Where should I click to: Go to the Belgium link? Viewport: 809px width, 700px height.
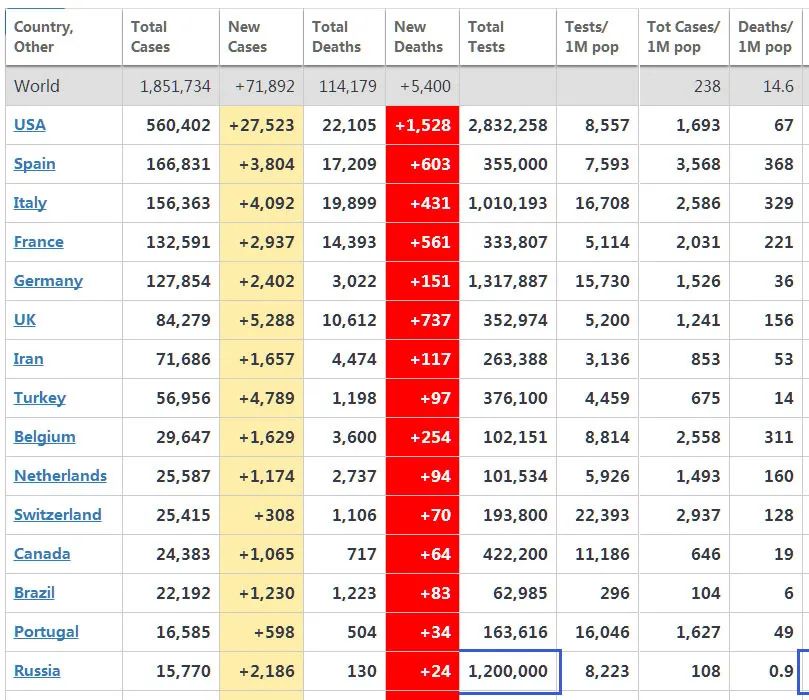tap(45, 437)
